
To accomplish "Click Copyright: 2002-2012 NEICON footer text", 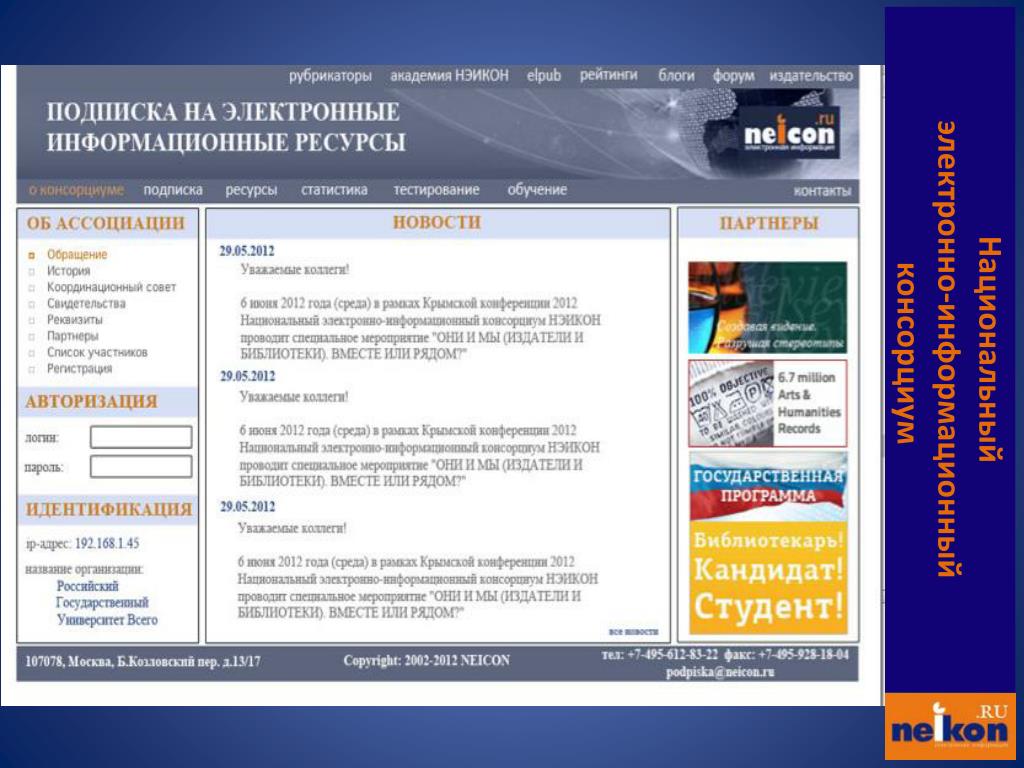I will click(x=426, y=660).
